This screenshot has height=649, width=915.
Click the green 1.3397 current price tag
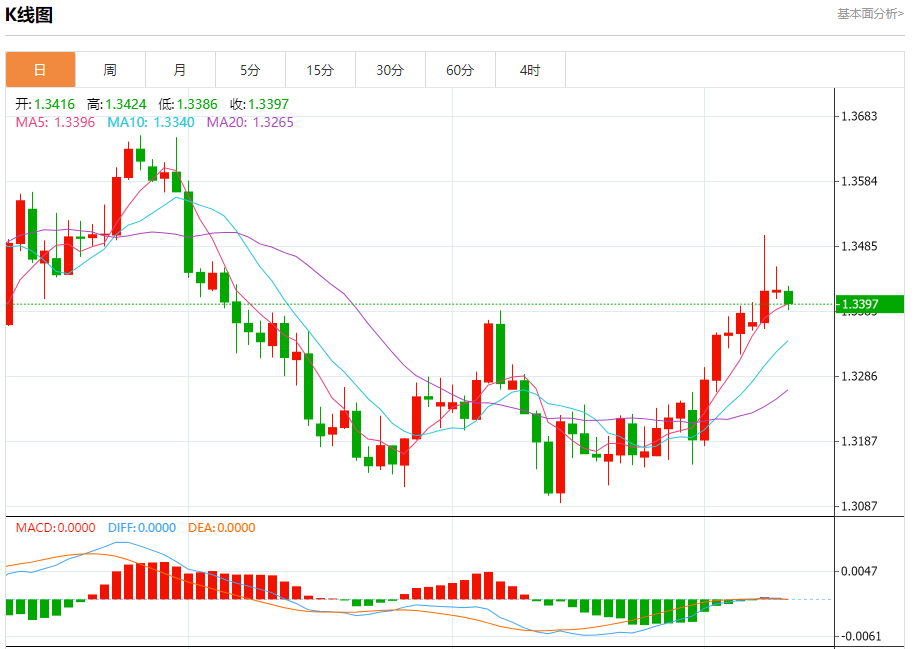pyautogui.click(x=869, y=304)
